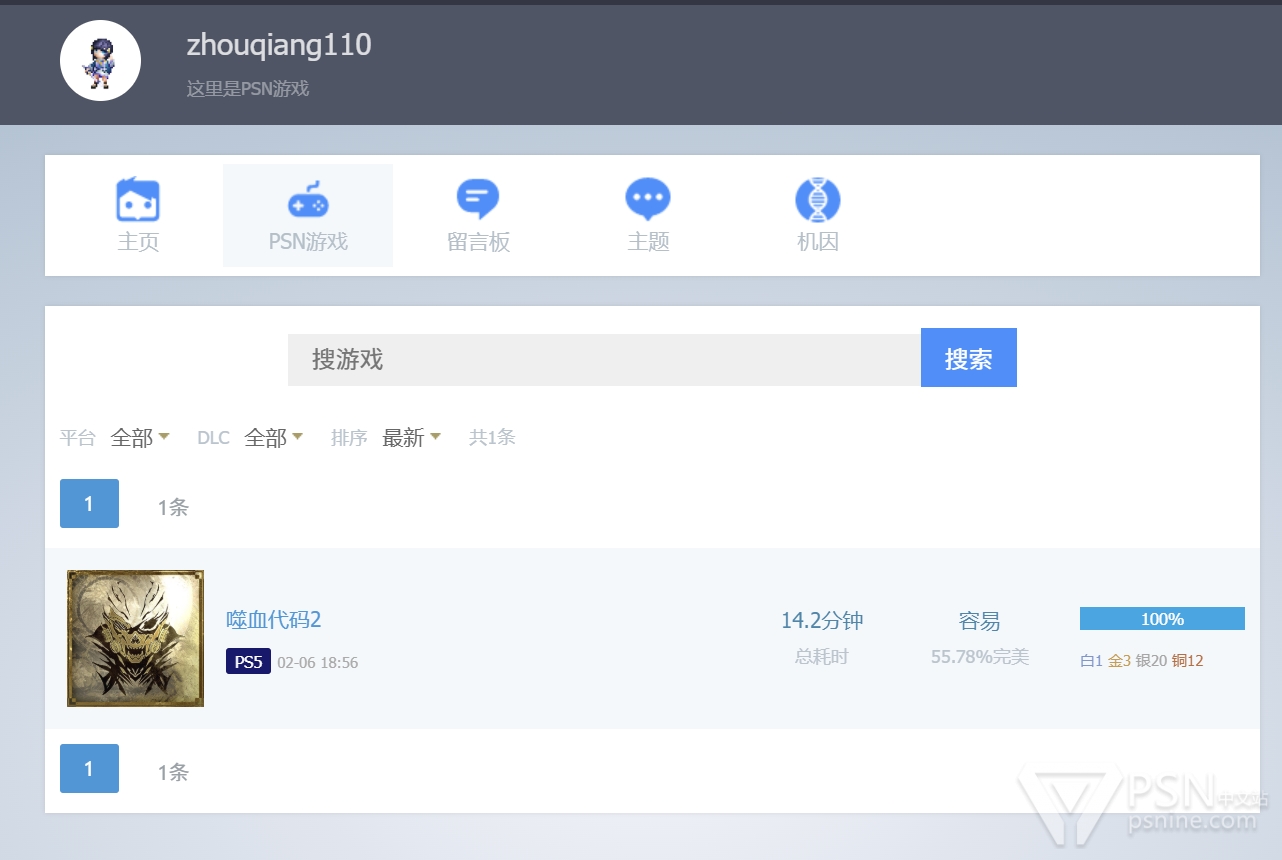Image resolution: width=1282 pixels, height=860 pixels.
Task: Click the PSN游戏 gamepad icon
Action: click(308, 200)
